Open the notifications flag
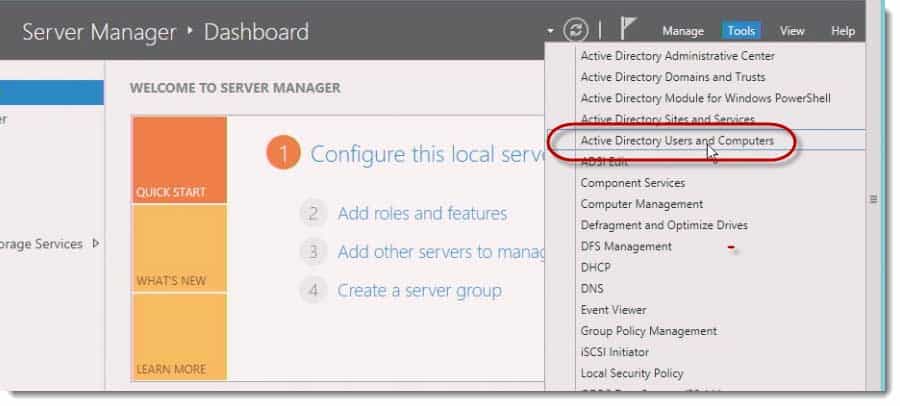 [627, 29]
